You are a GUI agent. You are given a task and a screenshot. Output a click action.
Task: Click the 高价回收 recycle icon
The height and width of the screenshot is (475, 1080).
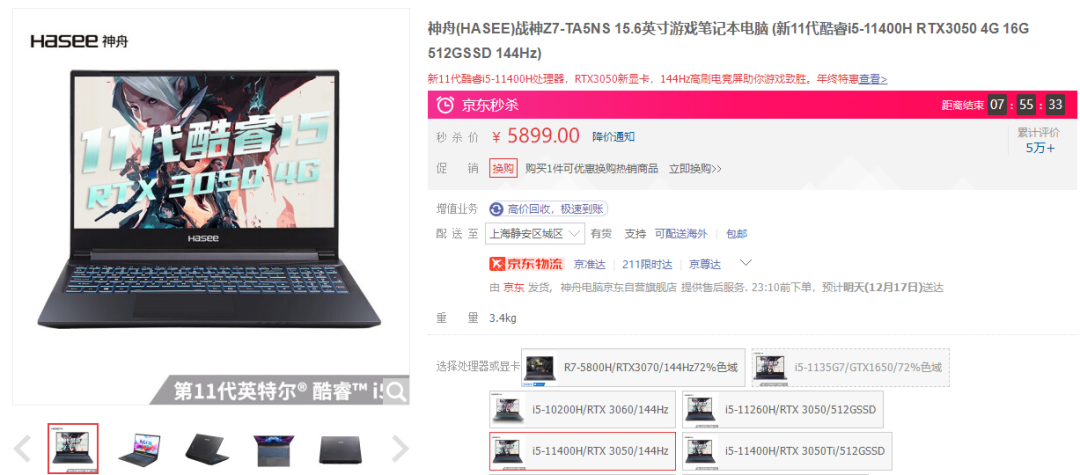[496, 209]
